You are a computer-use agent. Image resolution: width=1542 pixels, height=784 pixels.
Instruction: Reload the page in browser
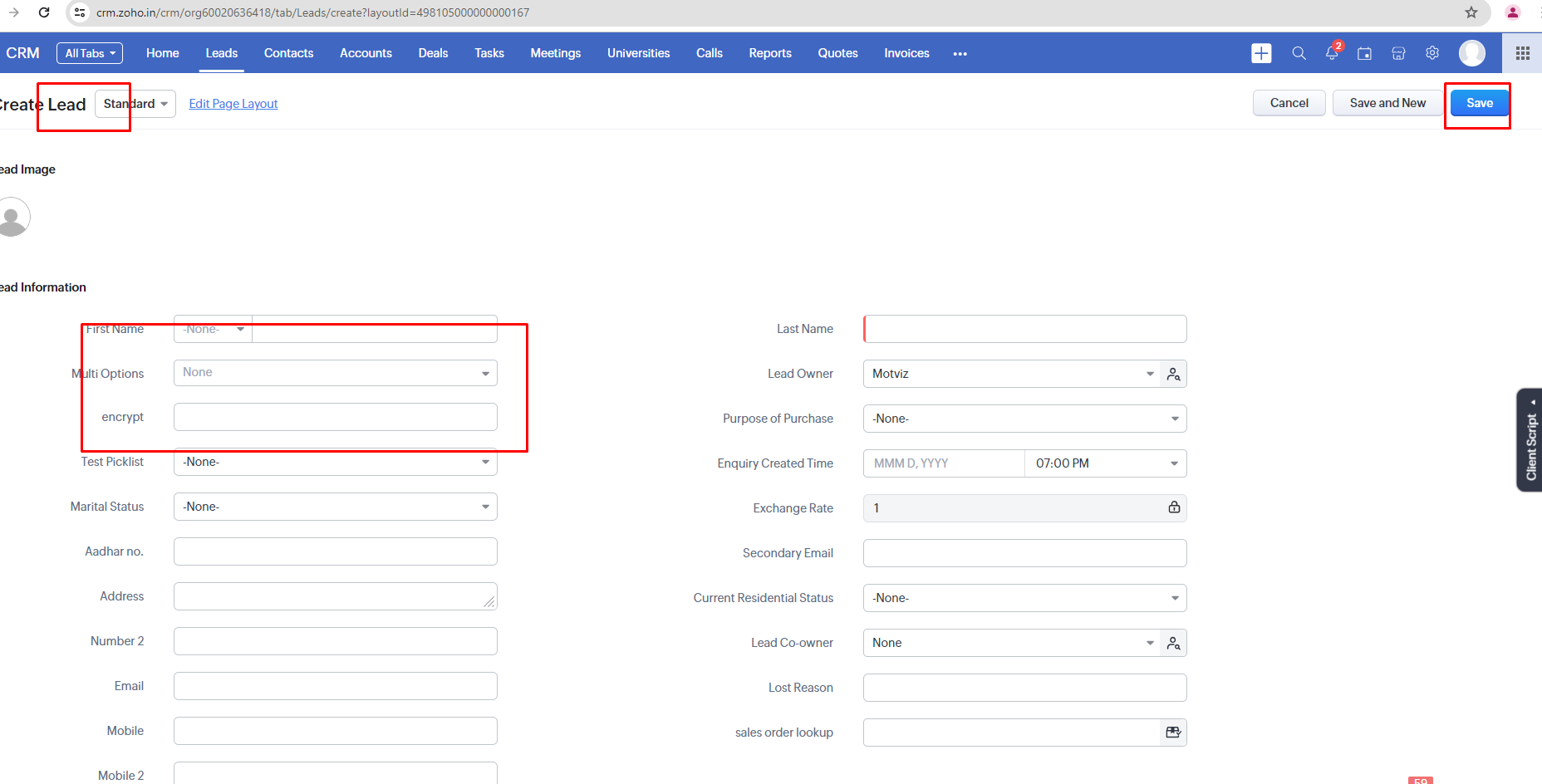[x=44, y=12]
